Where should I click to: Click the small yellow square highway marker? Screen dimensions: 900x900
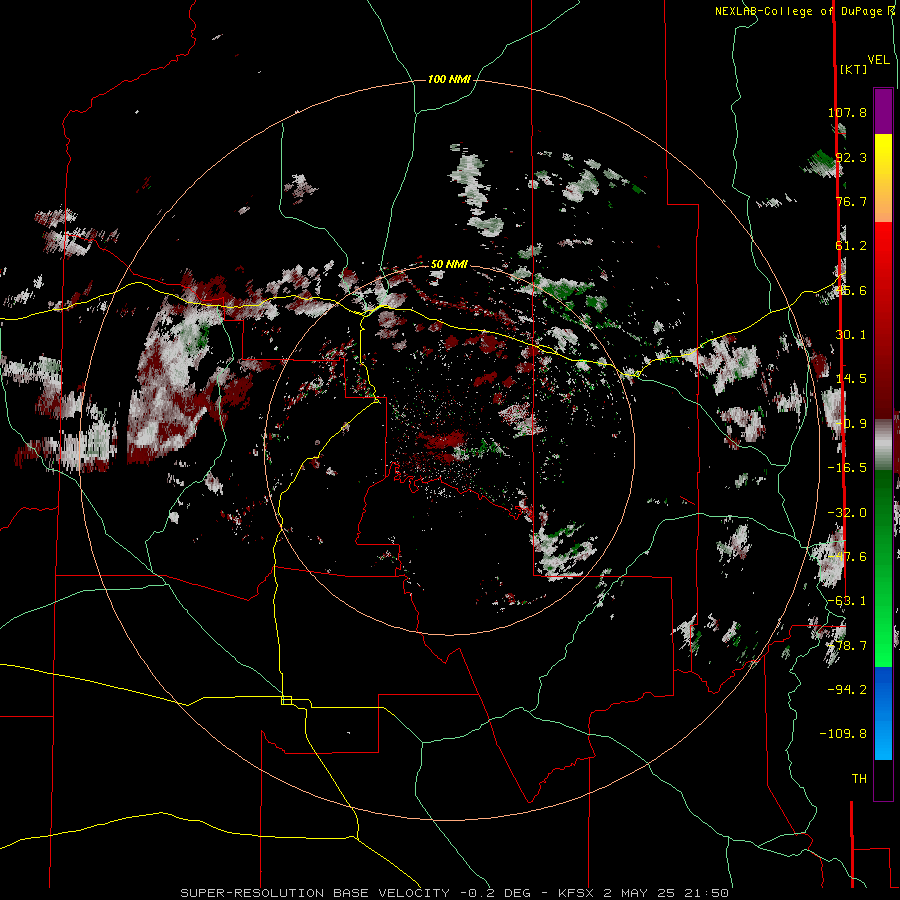pos(286,700)
